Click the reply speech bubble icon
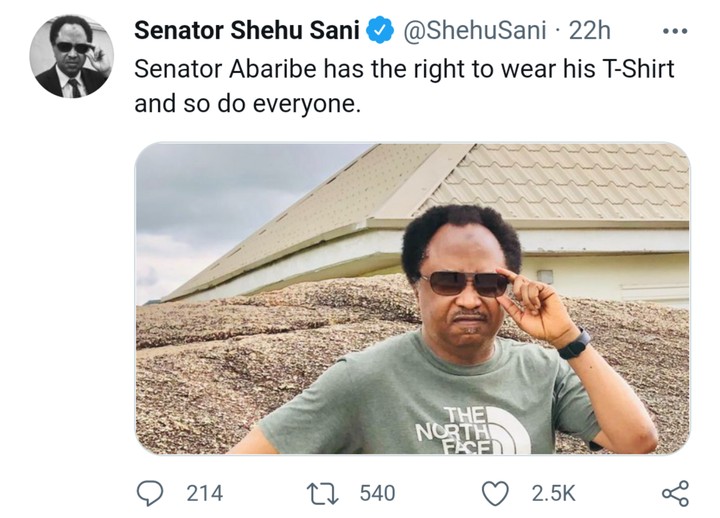 148,492
